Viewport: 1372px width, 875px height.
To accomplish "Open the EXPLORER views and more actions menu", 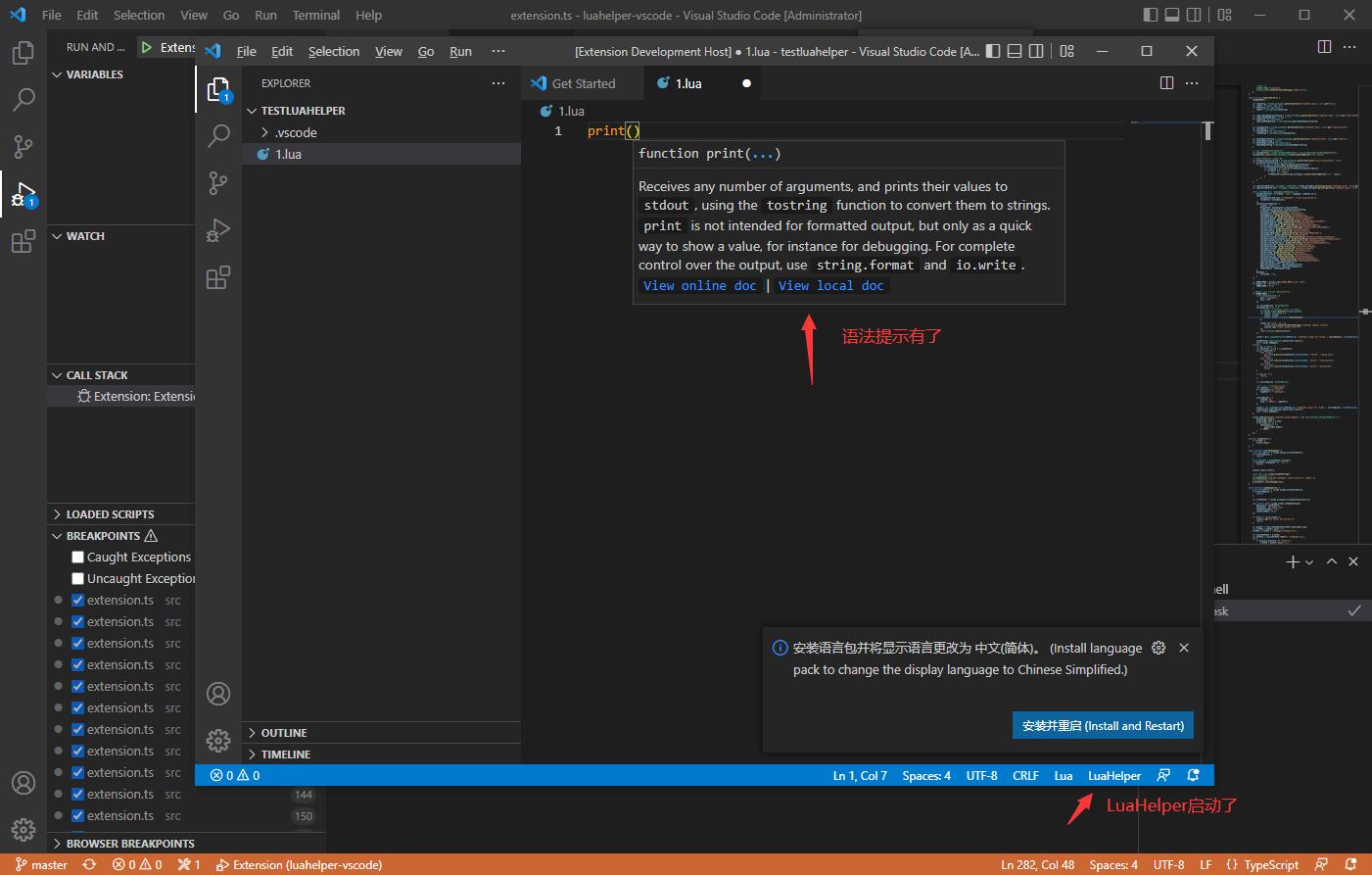I will 498,83.
